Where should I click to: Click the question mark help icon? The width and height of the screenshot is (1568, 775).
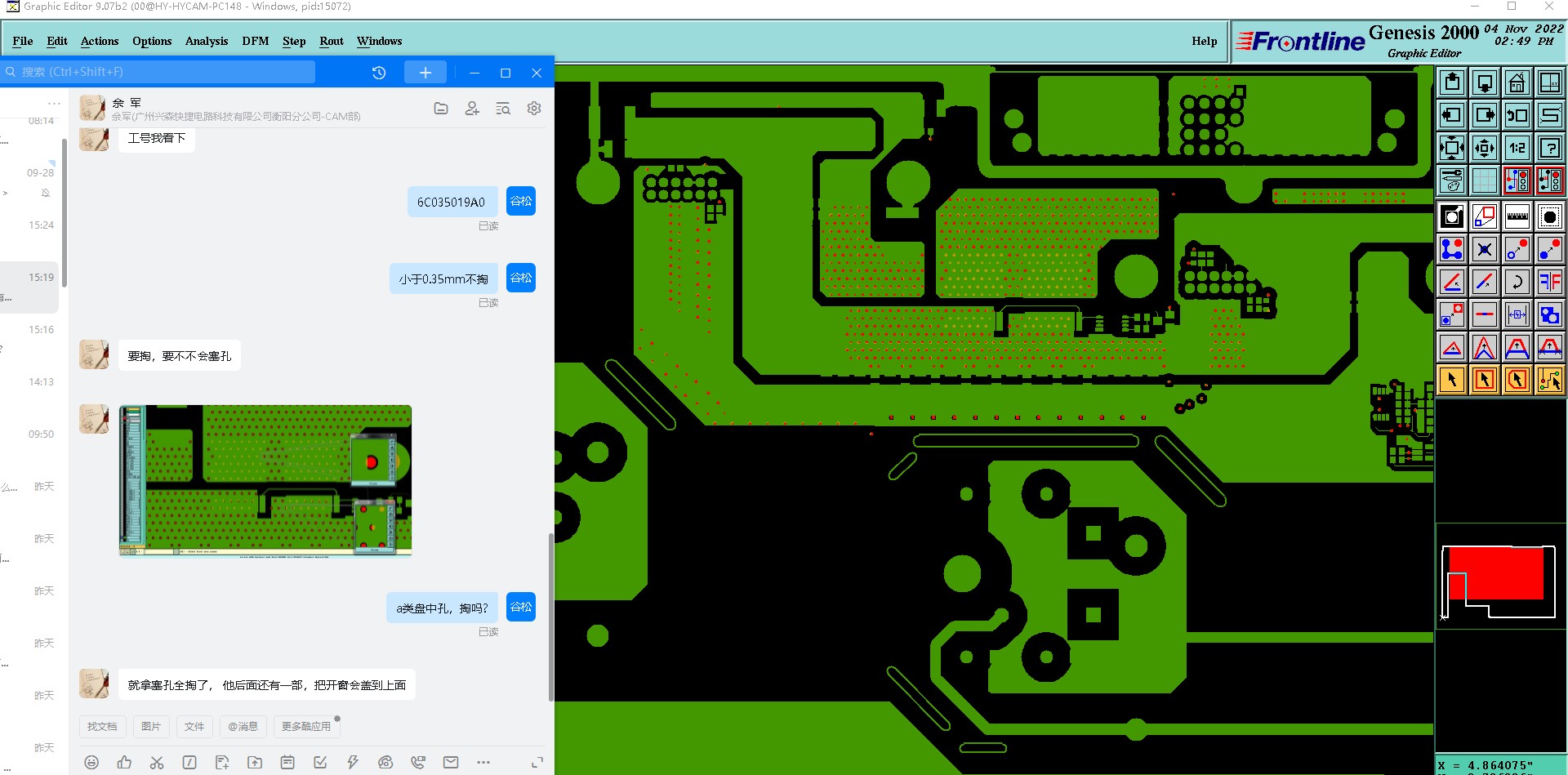coord(1550,148)
